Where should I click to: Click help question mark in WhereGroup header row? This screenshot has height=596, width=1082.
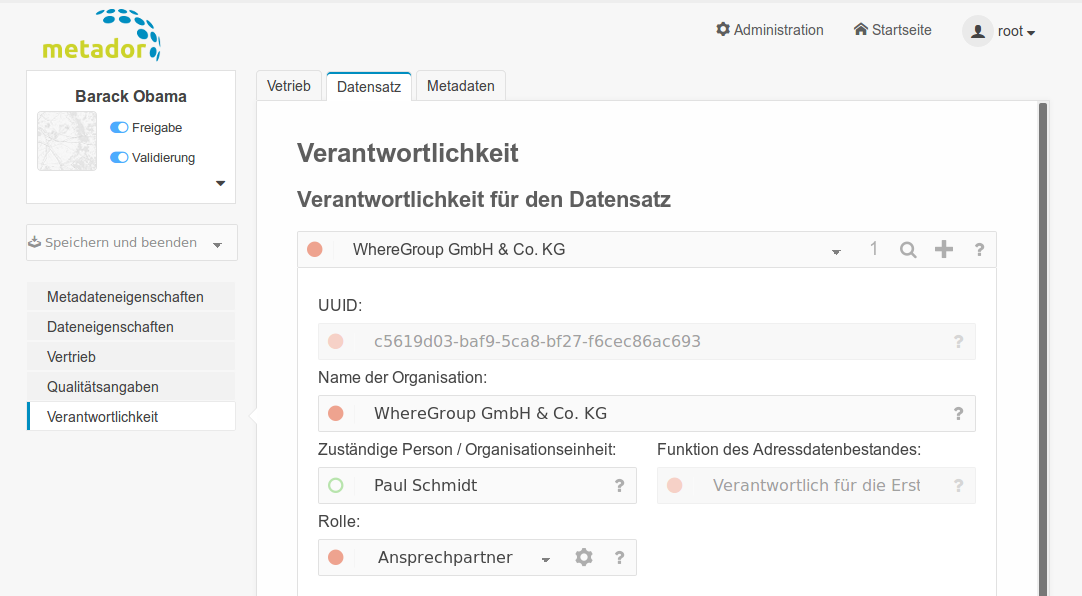979,250
